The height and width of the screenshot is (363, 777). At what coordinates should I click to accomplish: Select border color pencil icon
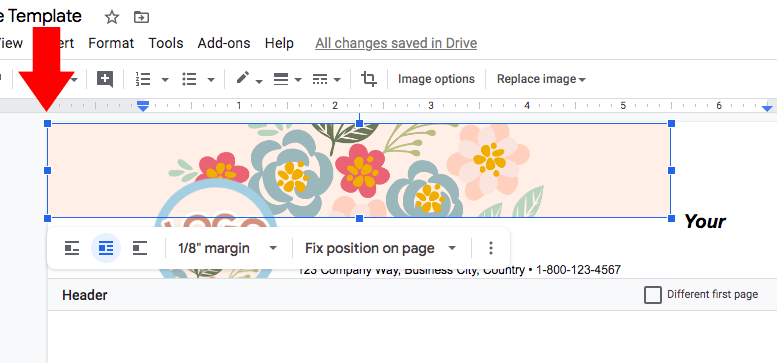(x=243, y=78)
